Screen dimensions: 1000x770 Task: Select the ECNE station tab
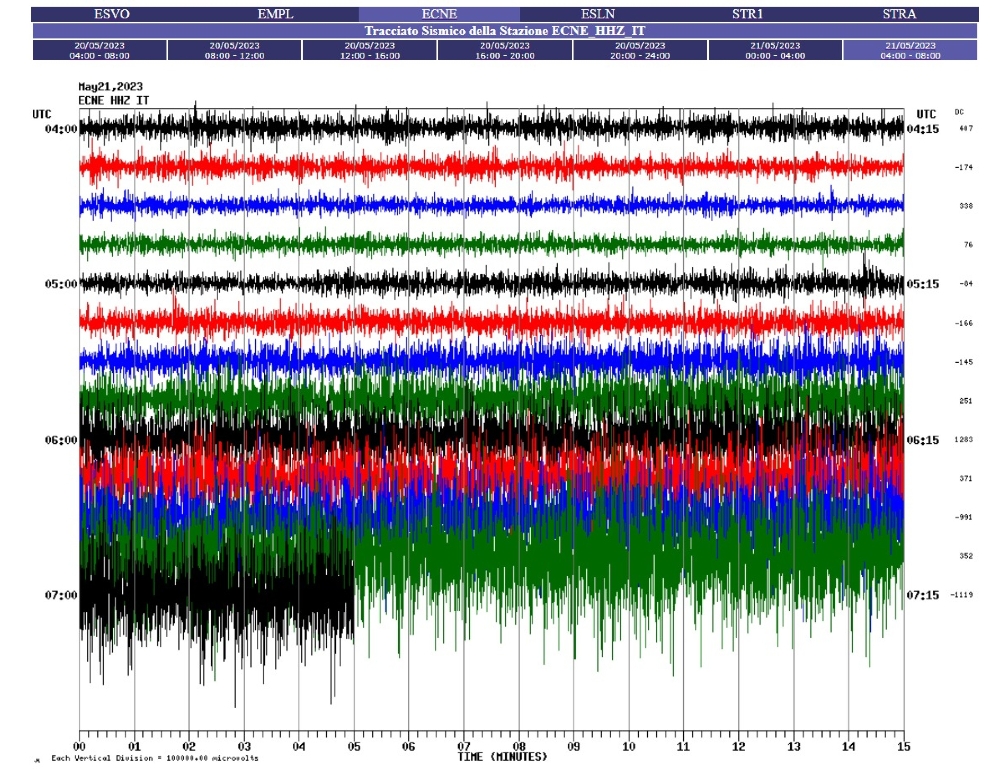(439, 14)
